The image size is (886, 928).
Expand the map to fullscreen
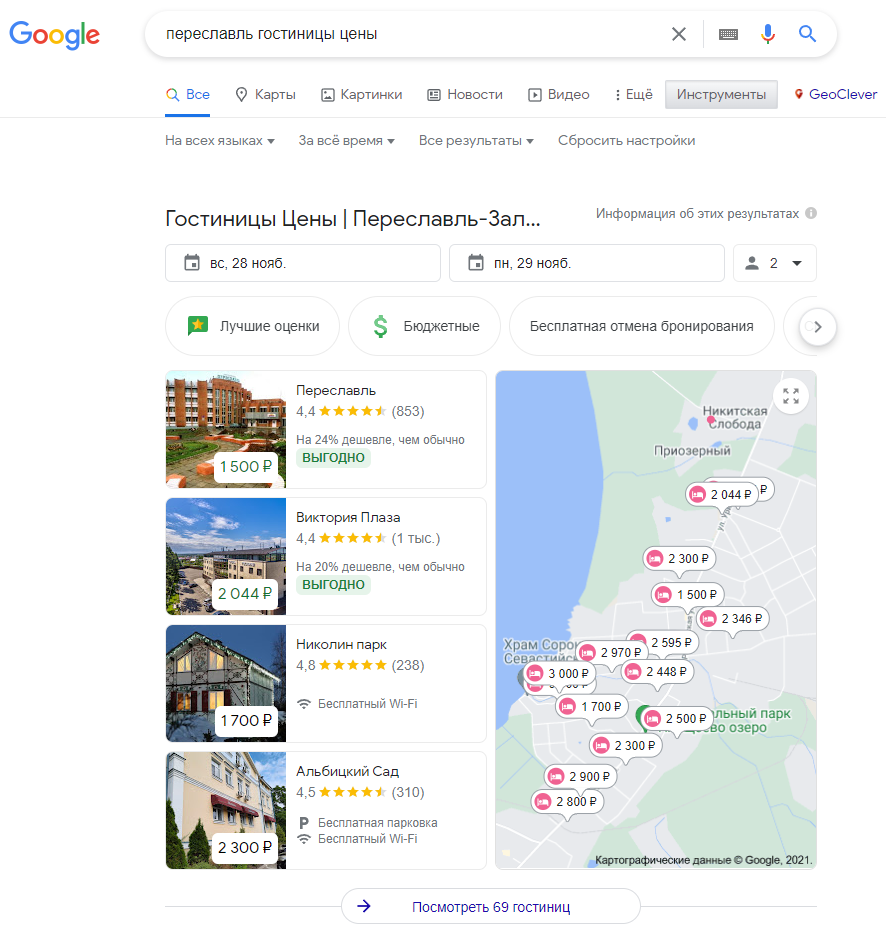[x=791, y=396]
